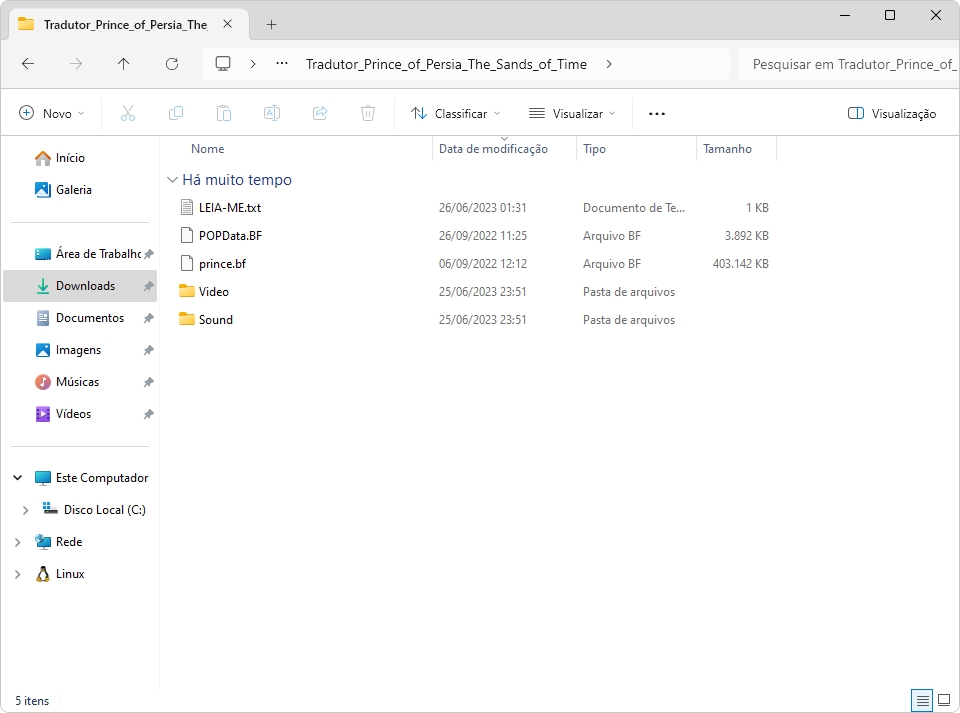The height and width of the screenshot is (713, 960).
Task: Open the Novo menu
Action: pos(52,113)
